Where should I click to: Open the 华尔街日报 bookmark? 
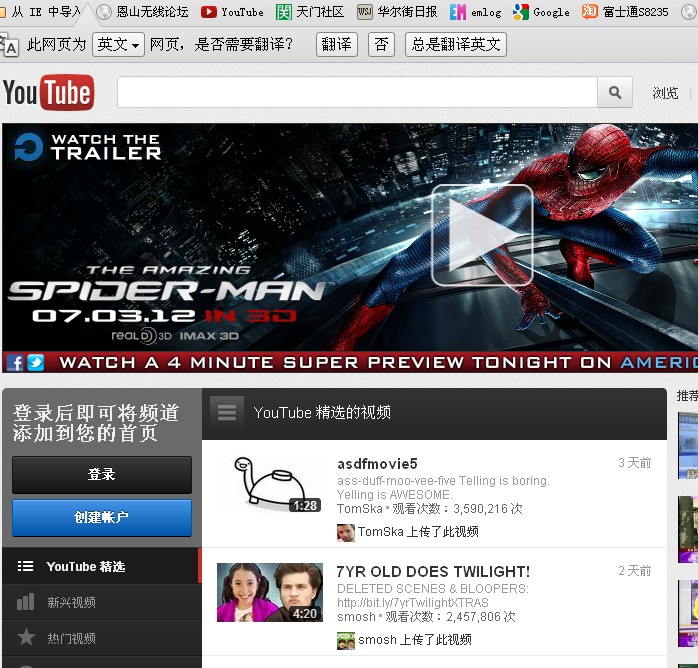[x=397, y=12]
